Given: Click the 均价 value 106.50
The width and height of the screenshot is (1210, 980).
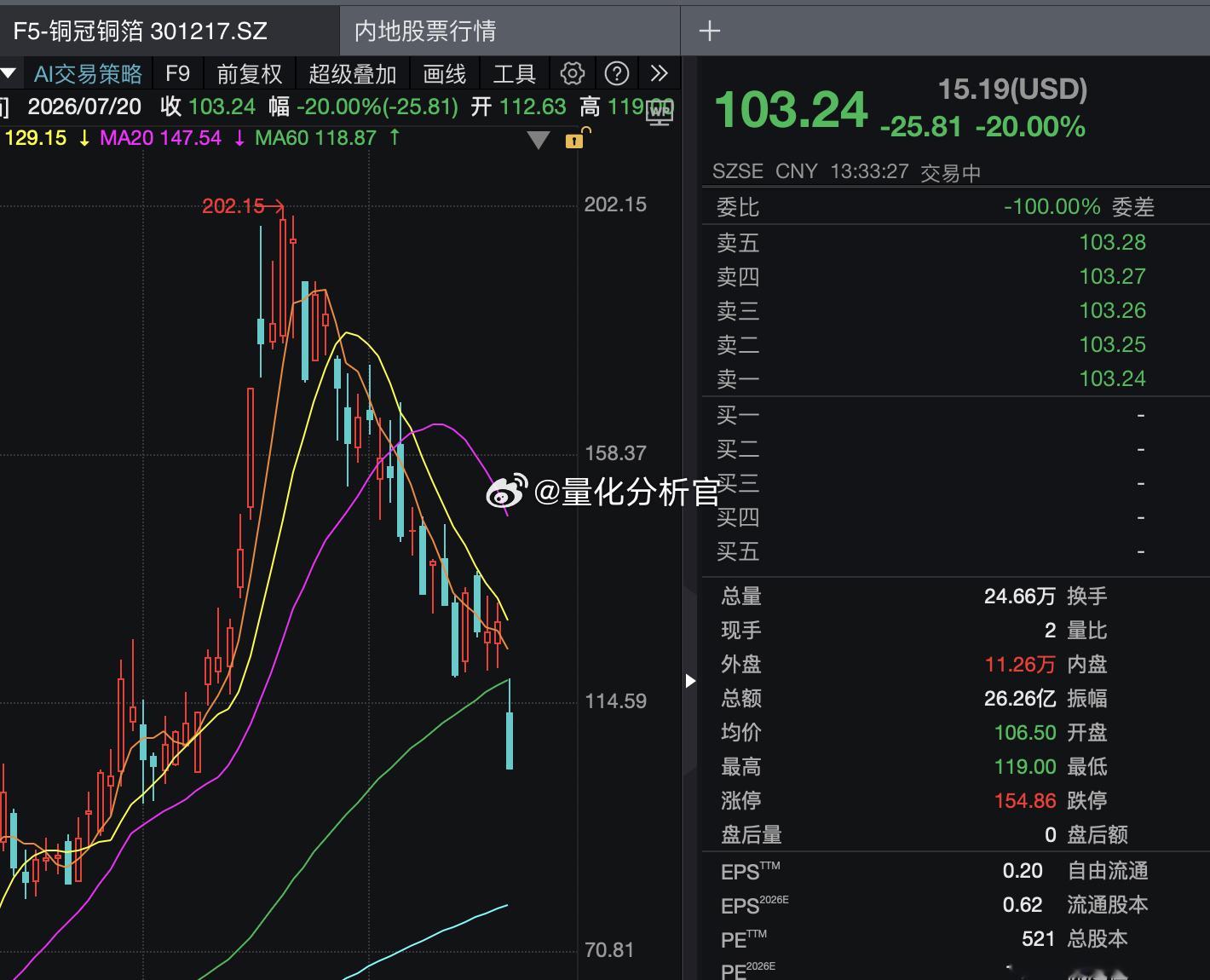Looking at the screenshot, I should click(x=1025, y=733).
